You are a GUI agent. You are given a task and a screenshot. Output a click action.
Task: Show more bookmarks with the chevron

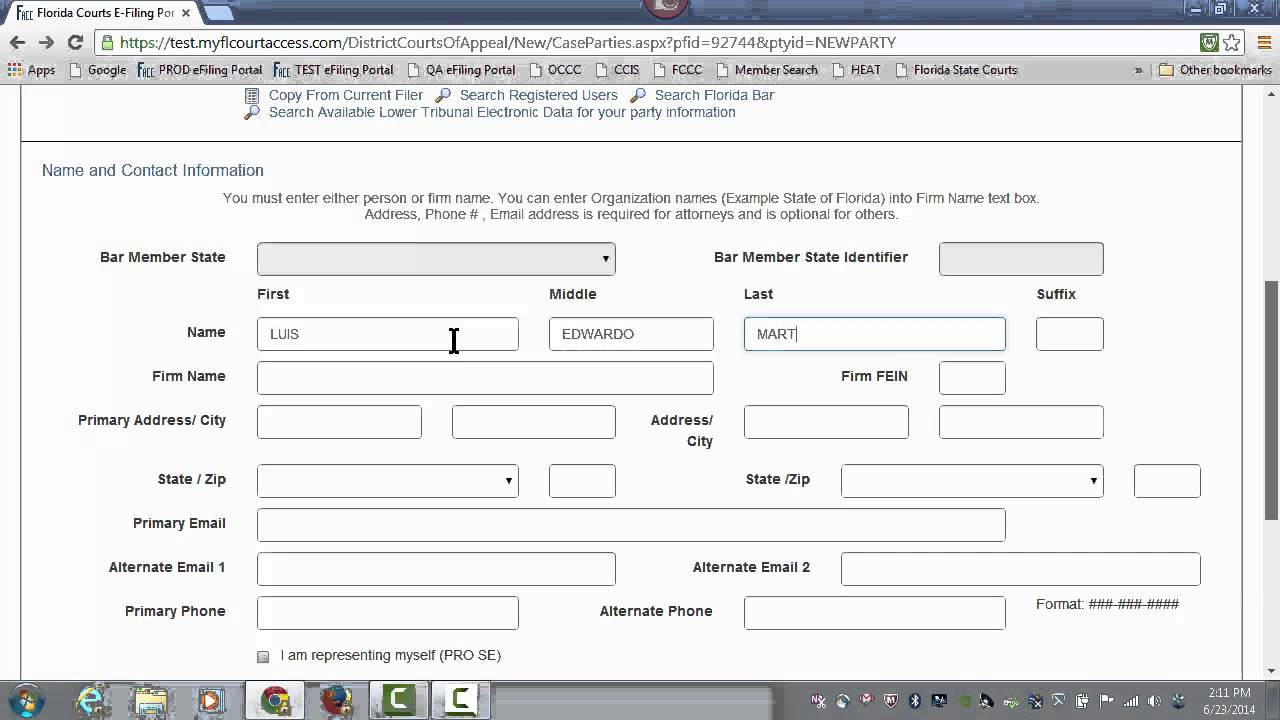point(1138,70)
